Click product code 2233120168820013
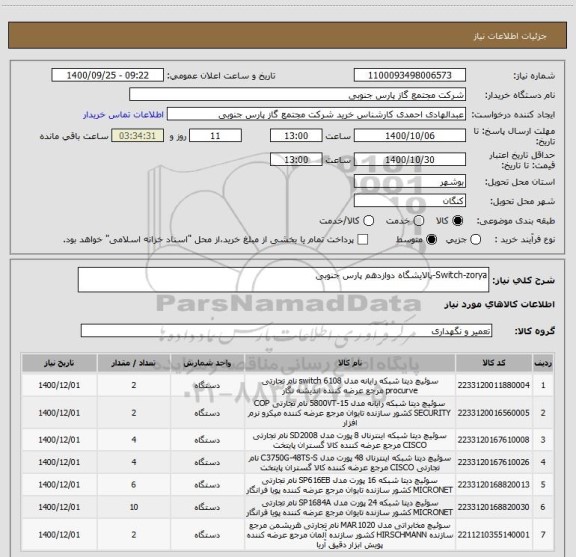 (494, 485)
